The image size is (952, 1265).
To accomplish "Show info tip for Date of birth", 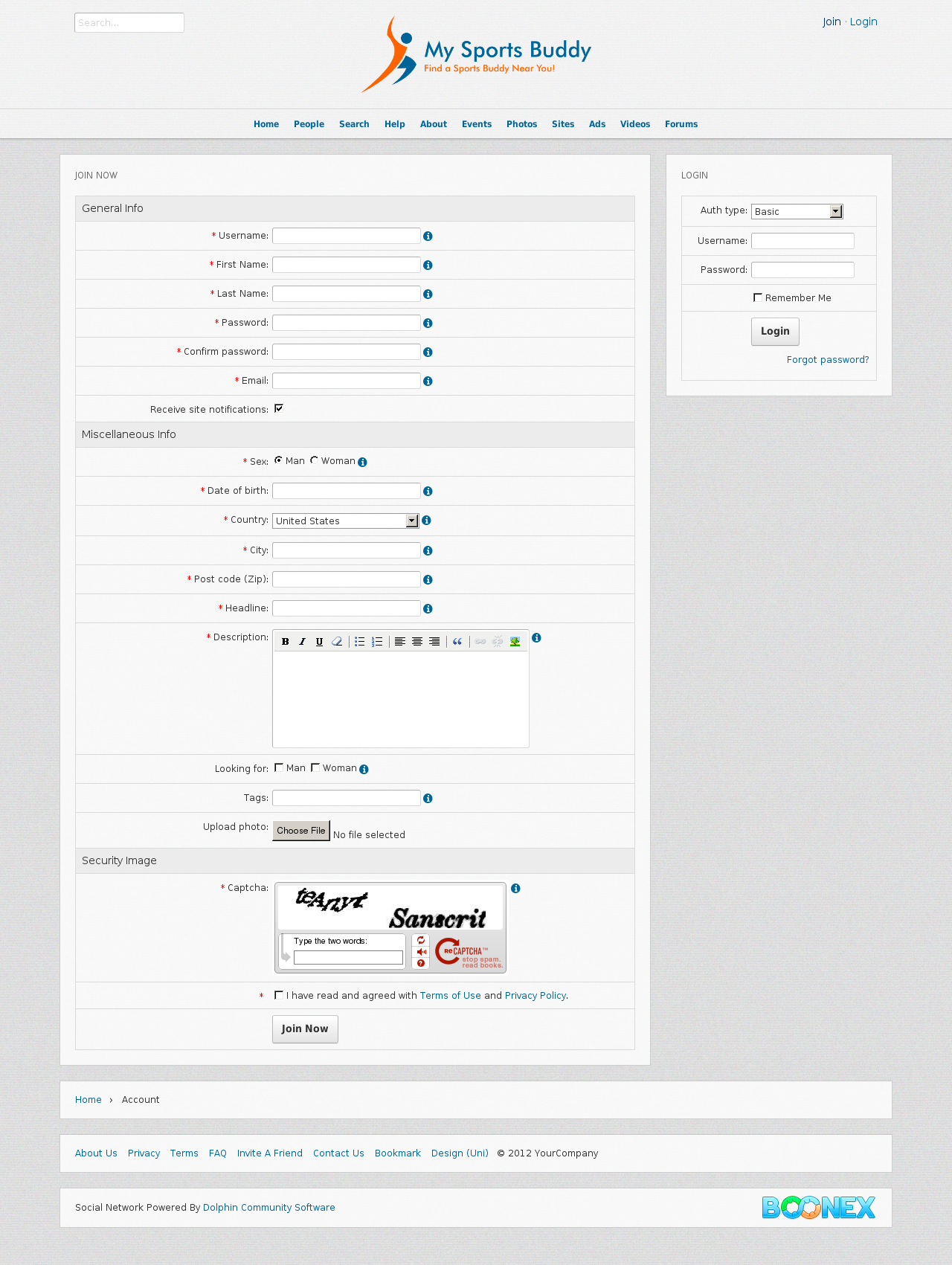I will click(x=428, y=491).
